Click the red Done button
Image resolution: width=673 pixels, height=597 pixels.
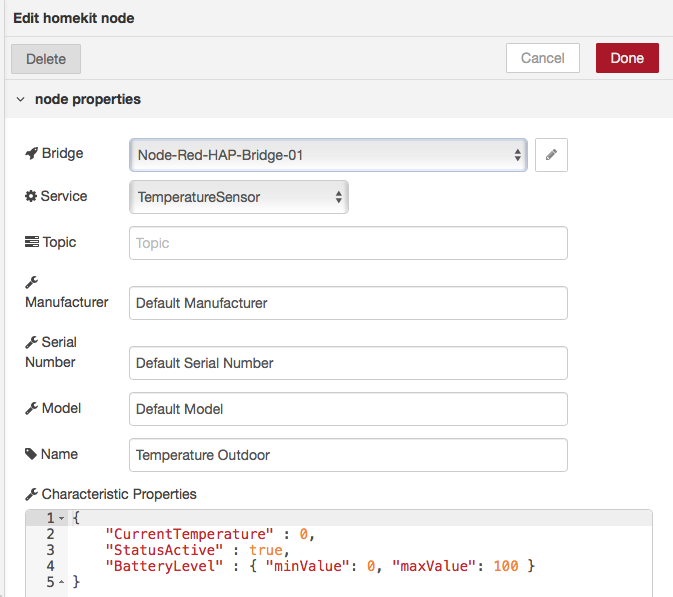(x=627, y=58)
